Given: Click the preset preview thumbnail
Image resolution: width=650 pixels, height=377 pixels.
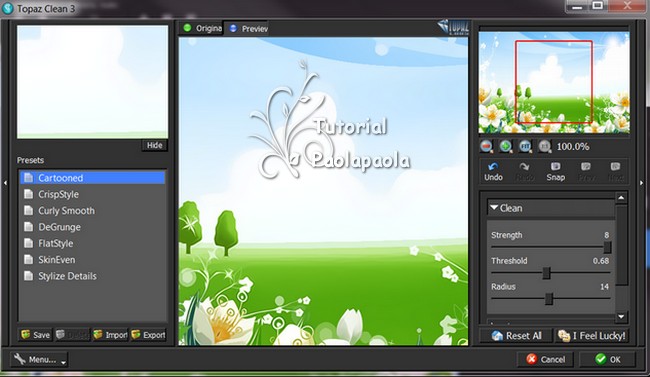Looking at the screenshot, I should tap(92, 82).
